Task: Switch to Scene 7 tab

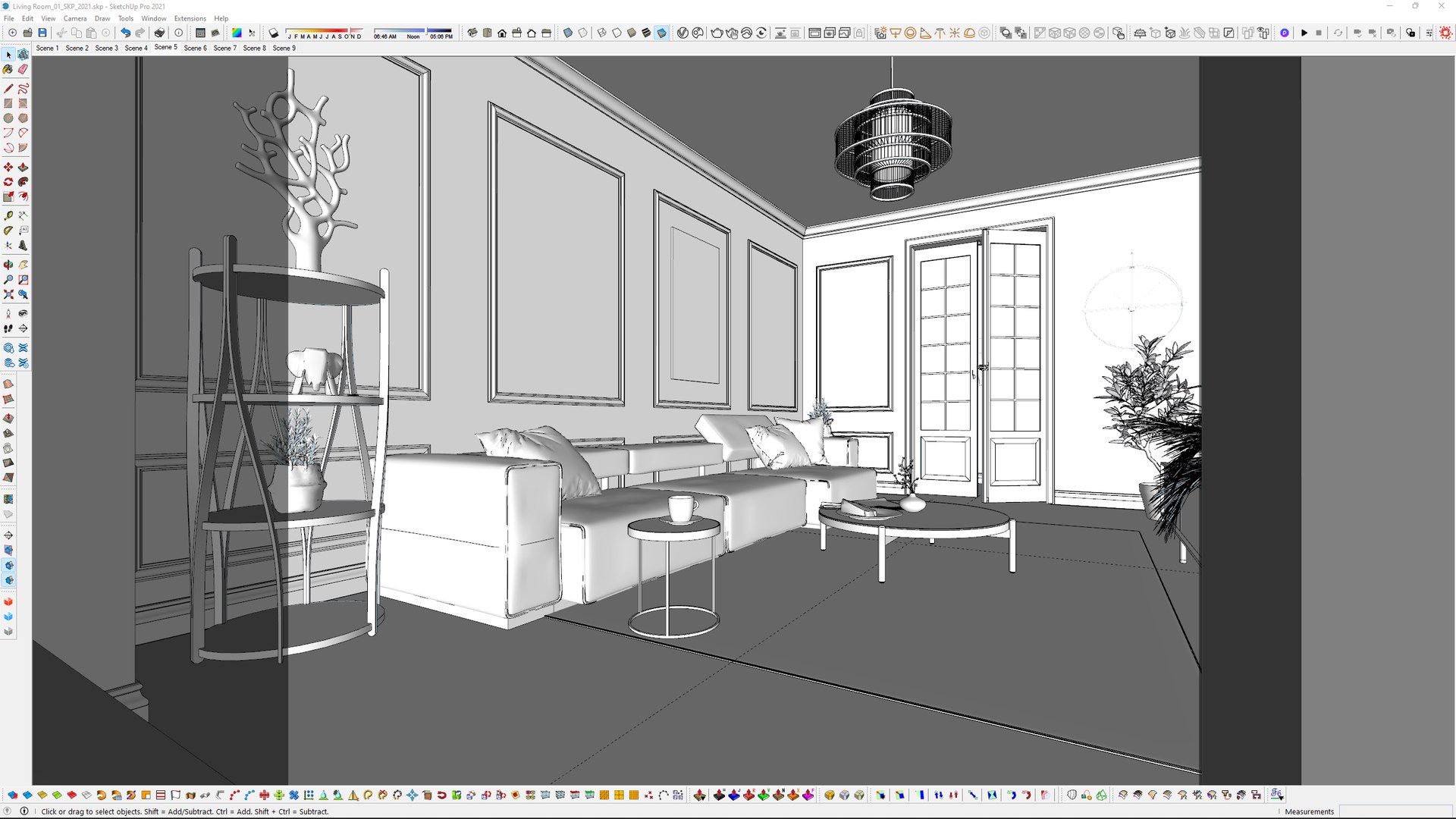Action: coord(224,48)
